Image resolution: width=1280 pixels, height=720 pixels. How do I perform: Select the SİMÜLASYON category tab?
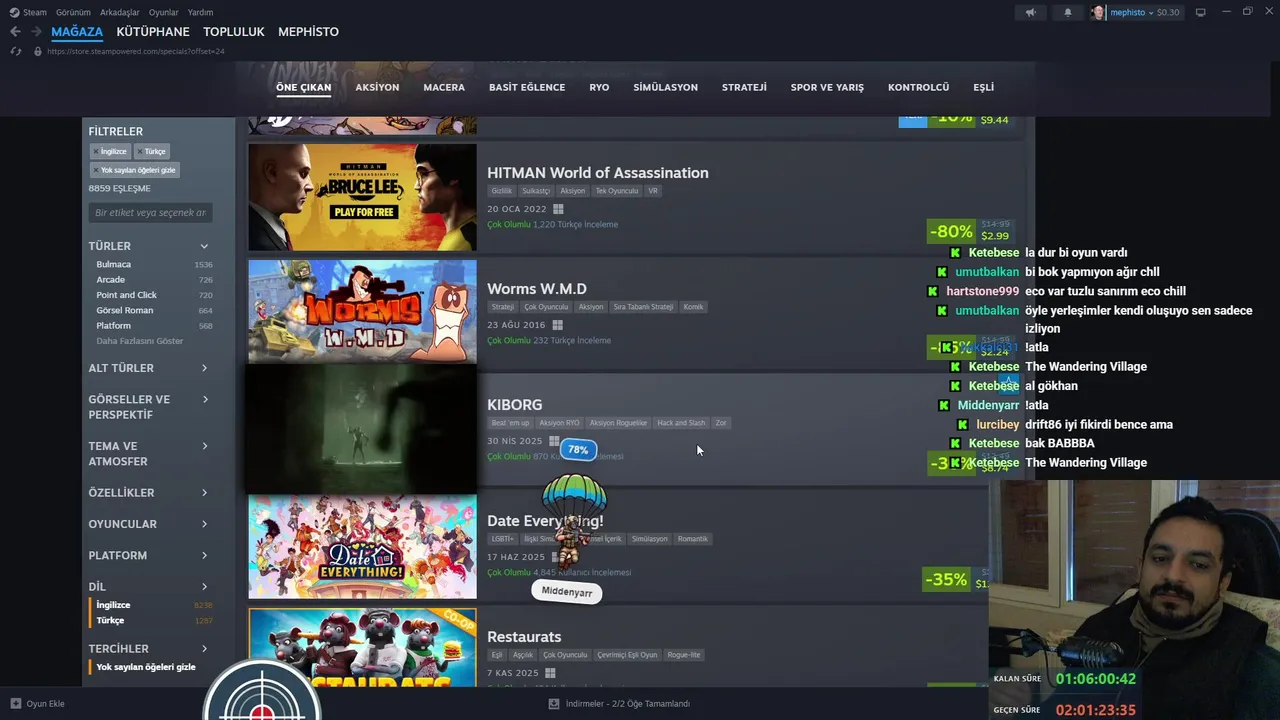tap(665, 88)
